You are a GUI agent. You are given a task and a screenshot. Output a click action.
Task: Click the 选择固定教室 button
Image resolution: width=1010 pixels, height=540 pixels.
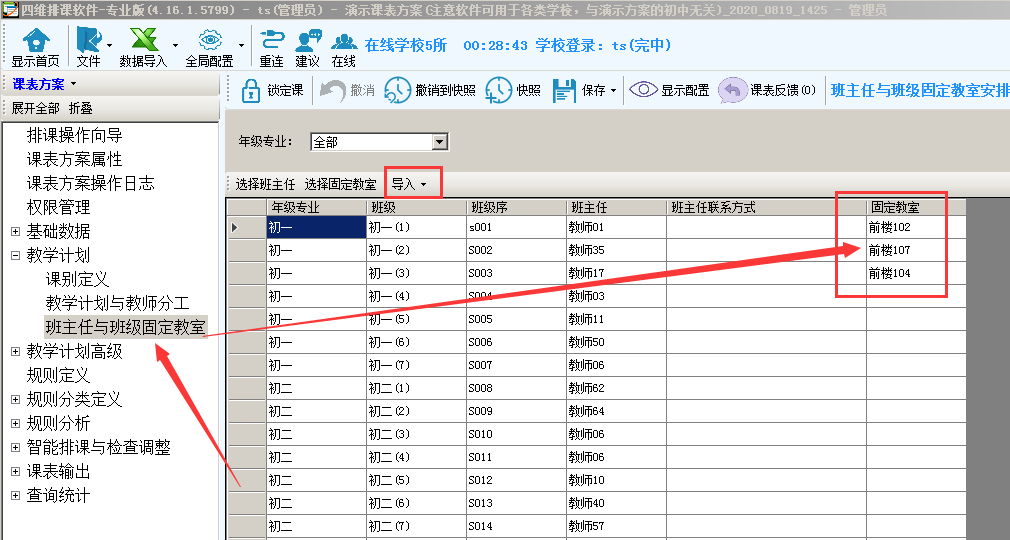point(340,184)
